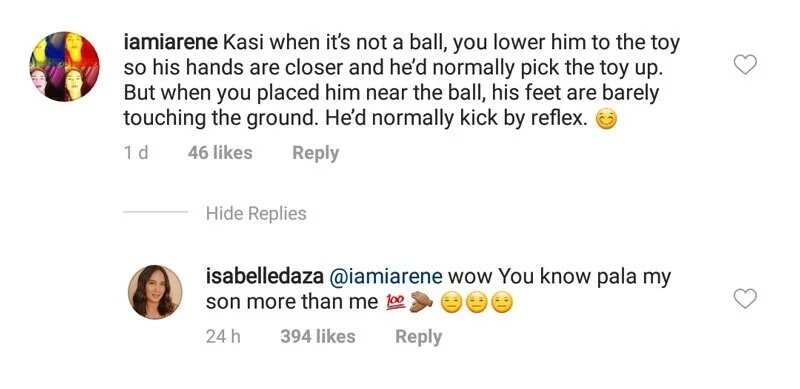Screen dimensions: 800x389
Task: Click the isabelledaza username
Action: pos(264,277)
